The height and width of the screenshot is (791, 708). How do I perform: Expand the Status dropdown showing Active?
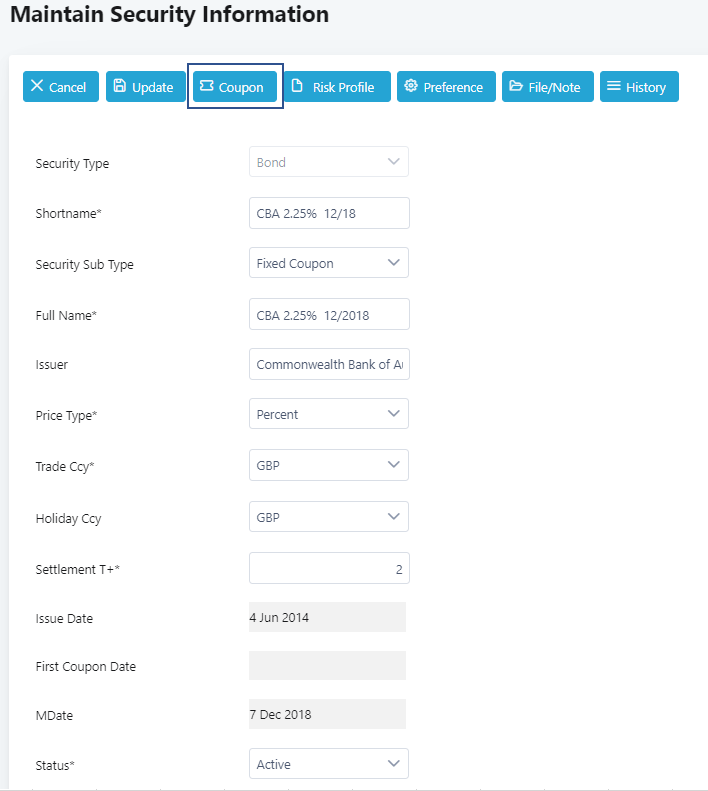click(x=328, y=764)
